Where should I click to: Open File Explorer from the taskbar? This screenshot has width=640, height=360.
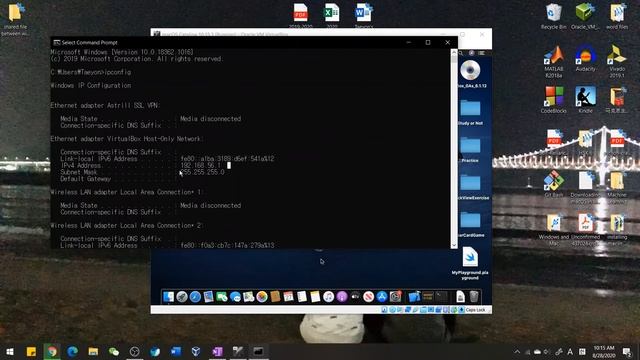(93, 351)
